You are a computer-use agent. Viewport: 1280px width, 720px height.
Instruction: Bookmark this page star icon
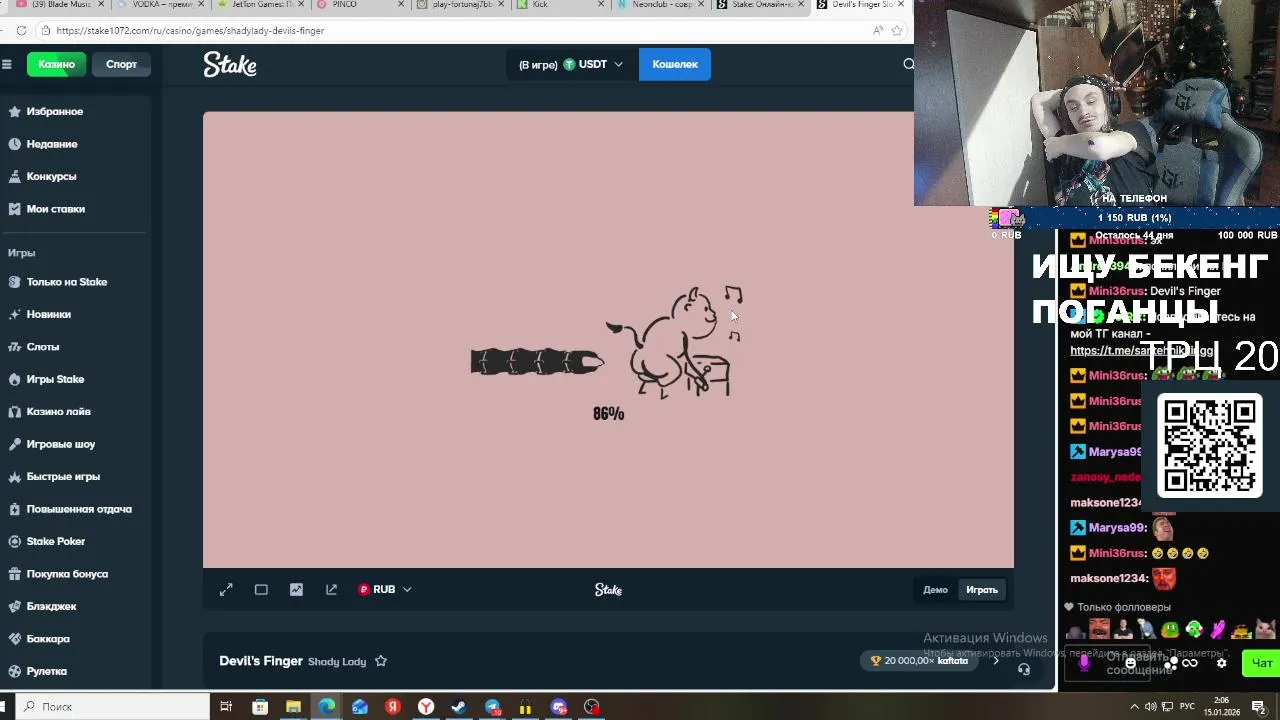point(896,30)
